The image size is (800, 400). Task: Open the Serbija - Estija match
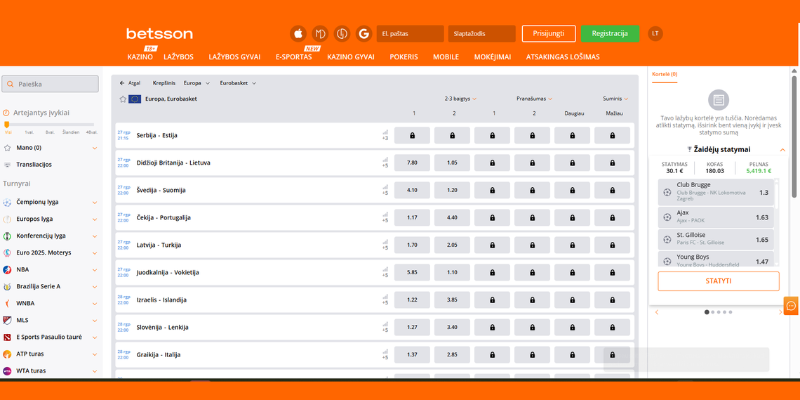(157, 136)
